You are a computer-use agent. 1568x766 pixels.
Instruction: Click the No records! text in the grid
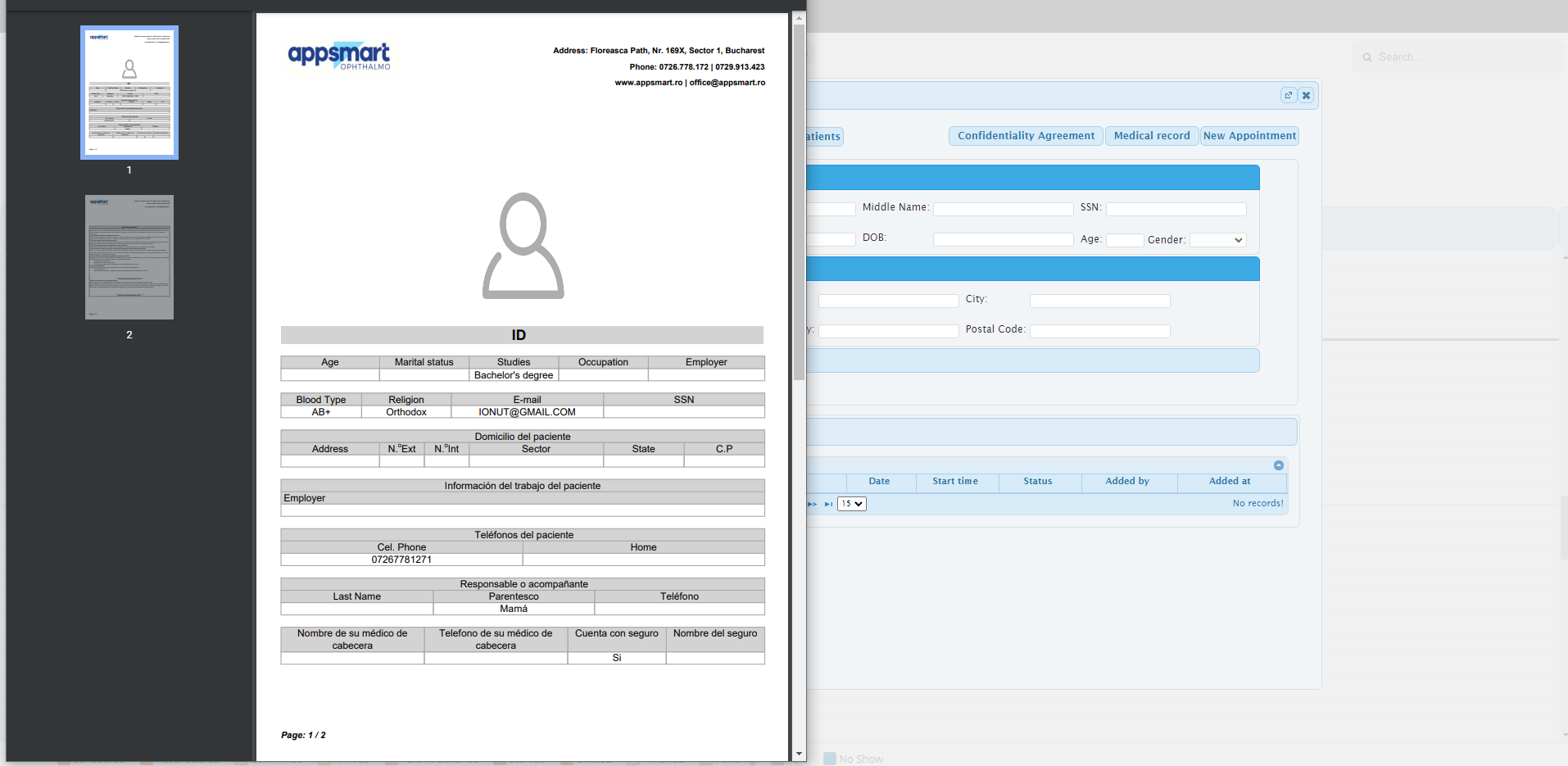click(x=1258, y=504)
